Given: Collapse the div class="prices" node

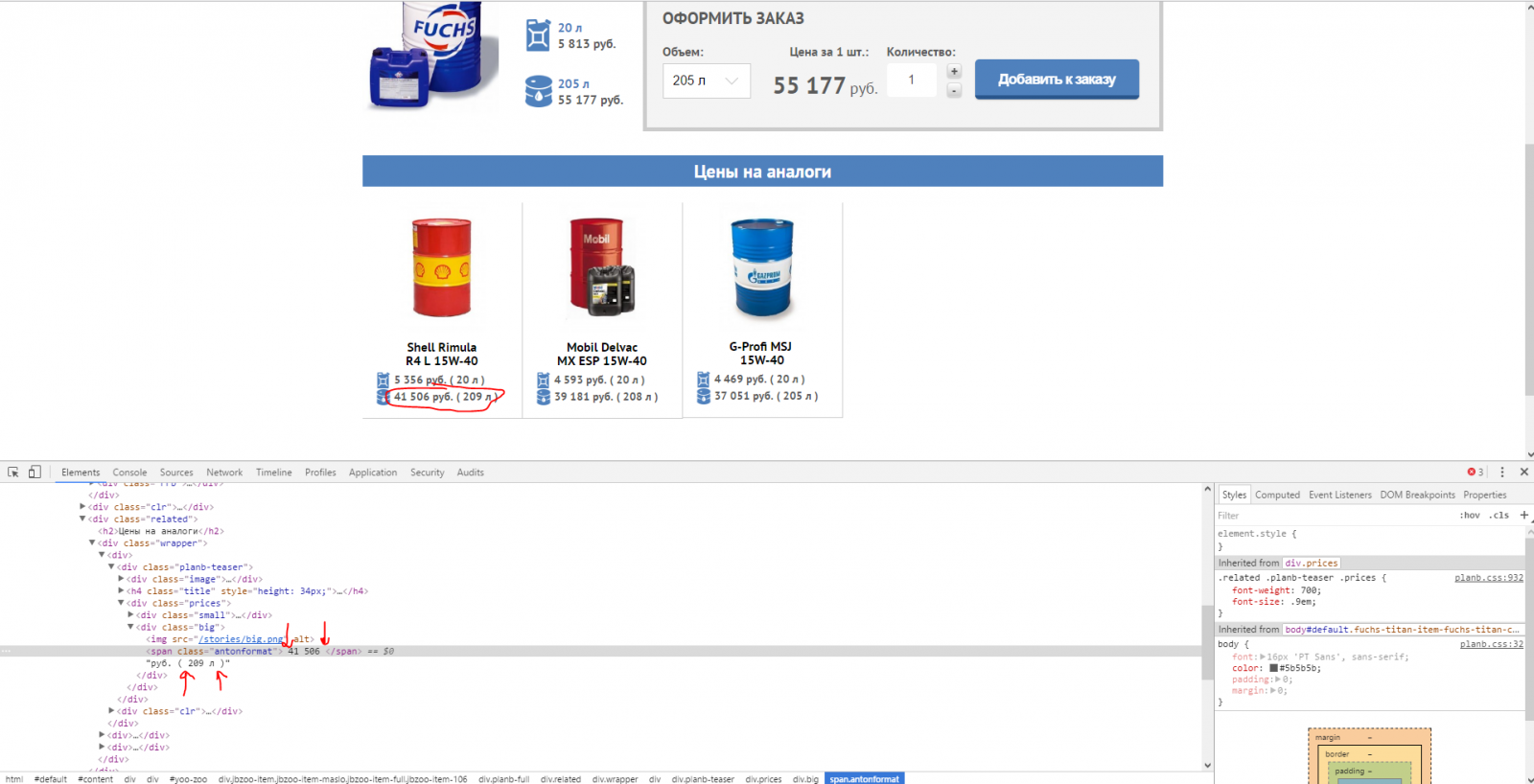Looking at the screenshot, I should click(x=121, y=603).
